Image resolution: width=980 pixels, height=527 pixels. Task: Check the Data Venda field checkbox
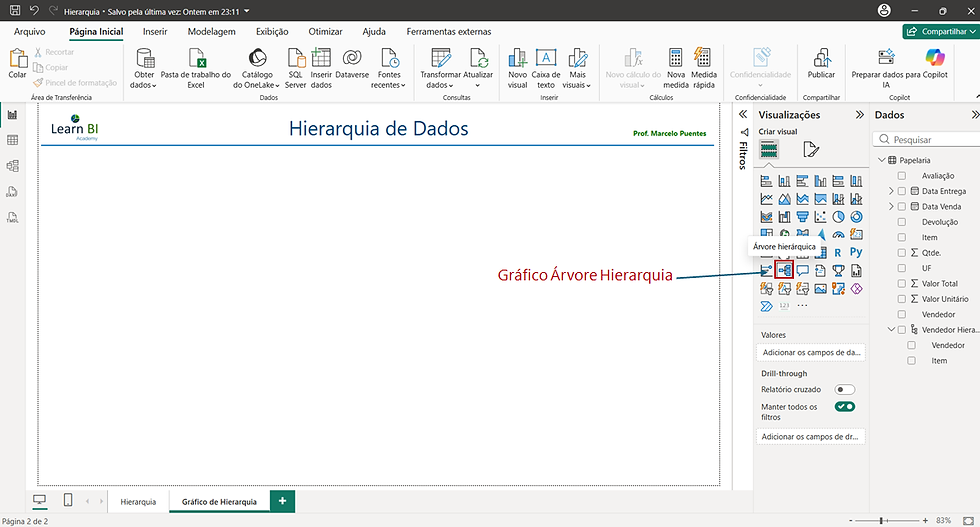tap(902, 206)
